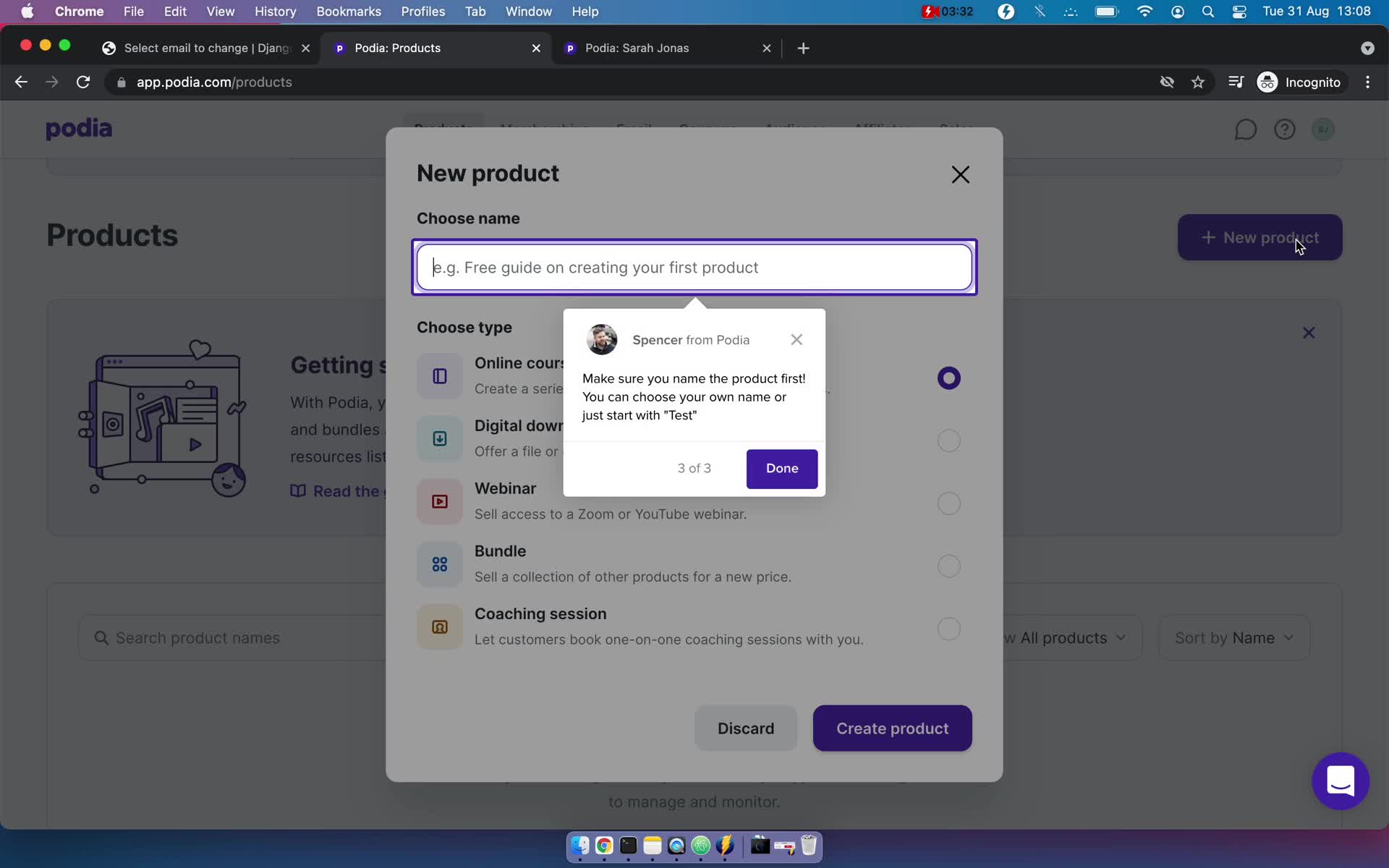
Task: Close the Spencer from Podia tooltip
Action: coord(797,339)
